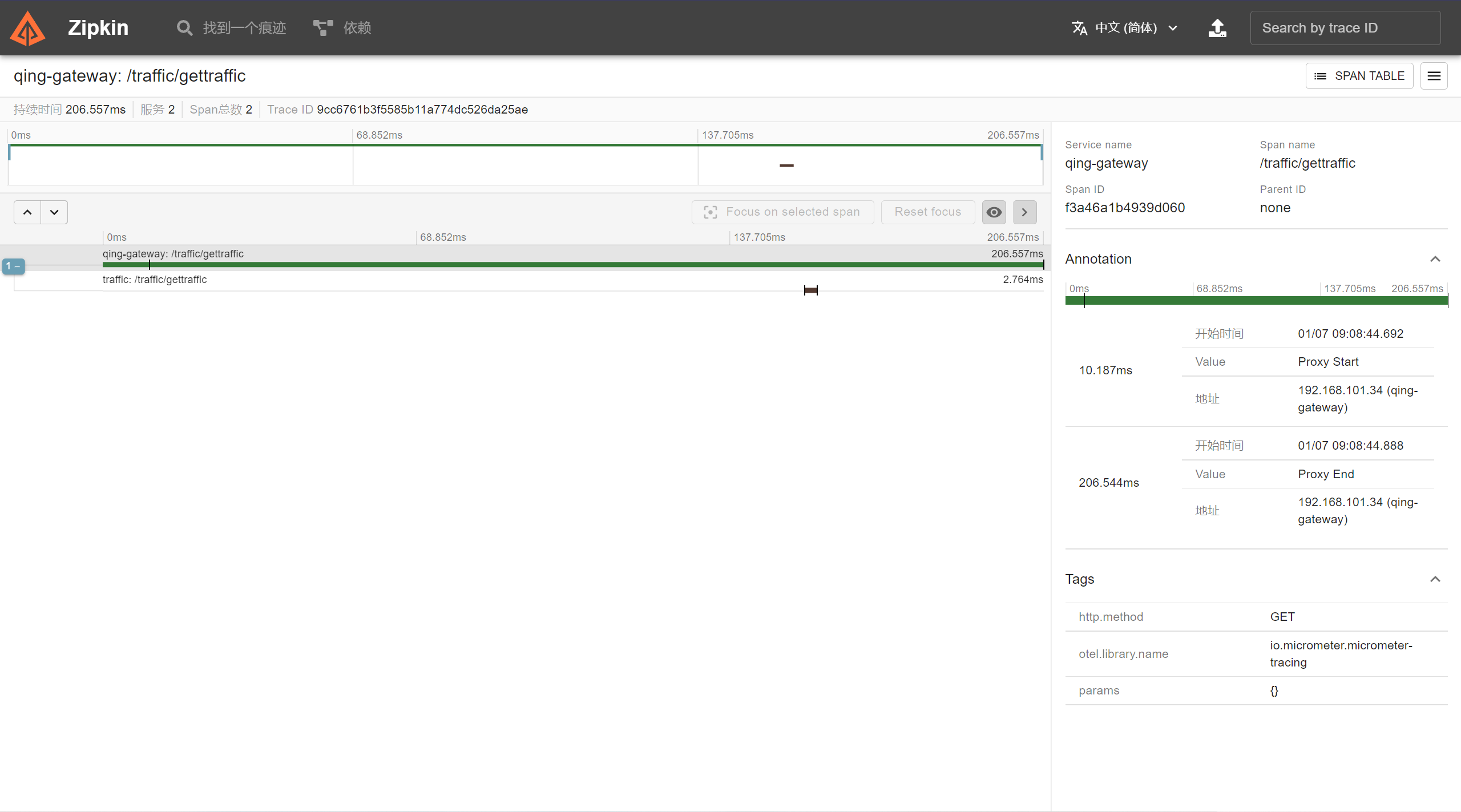Screen dimensions: 1461x812
Task: Collapse the Tags section
Action: click(1435, 579)
